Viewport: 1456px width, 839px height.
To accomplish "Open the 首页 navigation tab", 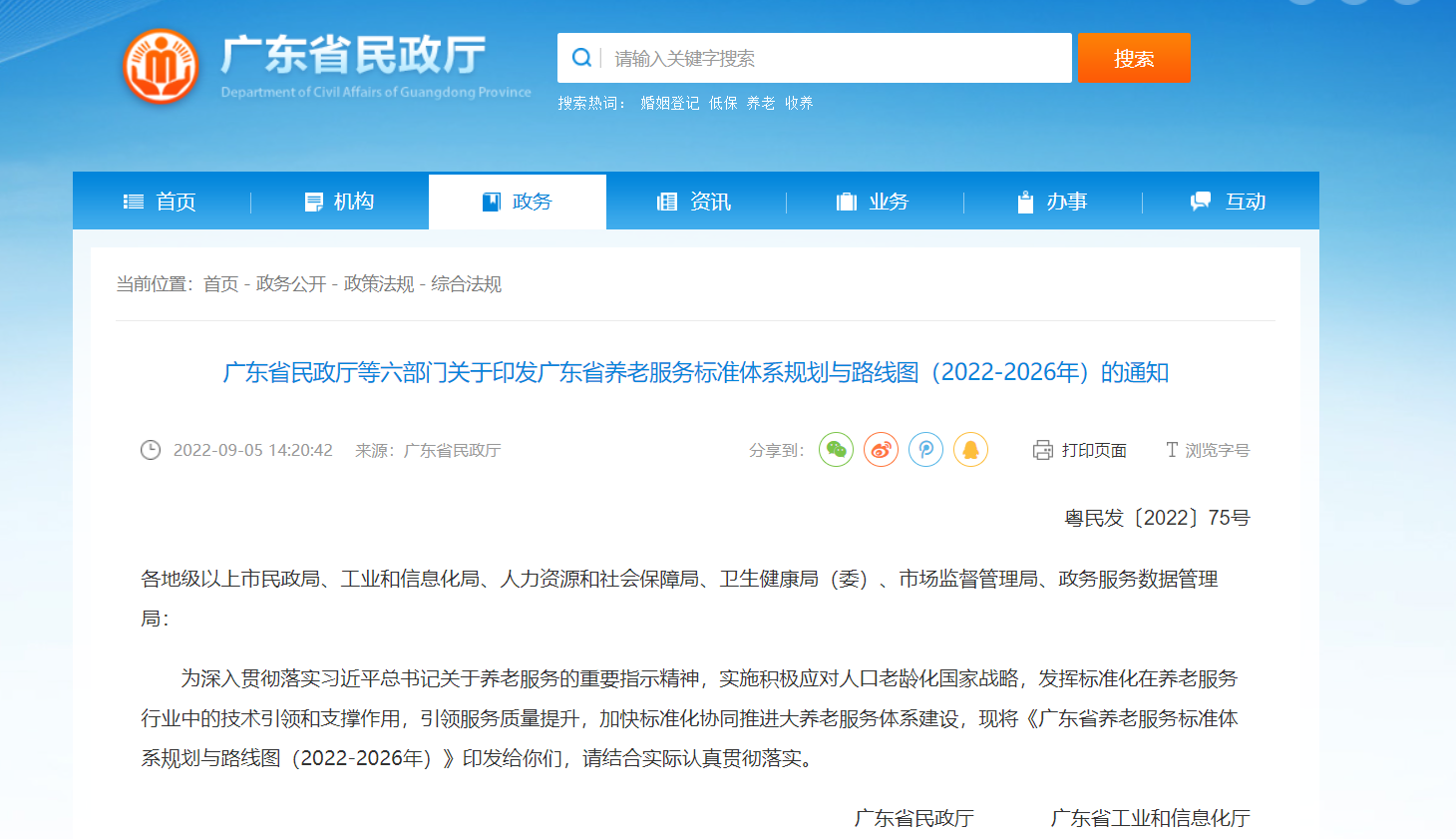I will click(x=162, y=202).
